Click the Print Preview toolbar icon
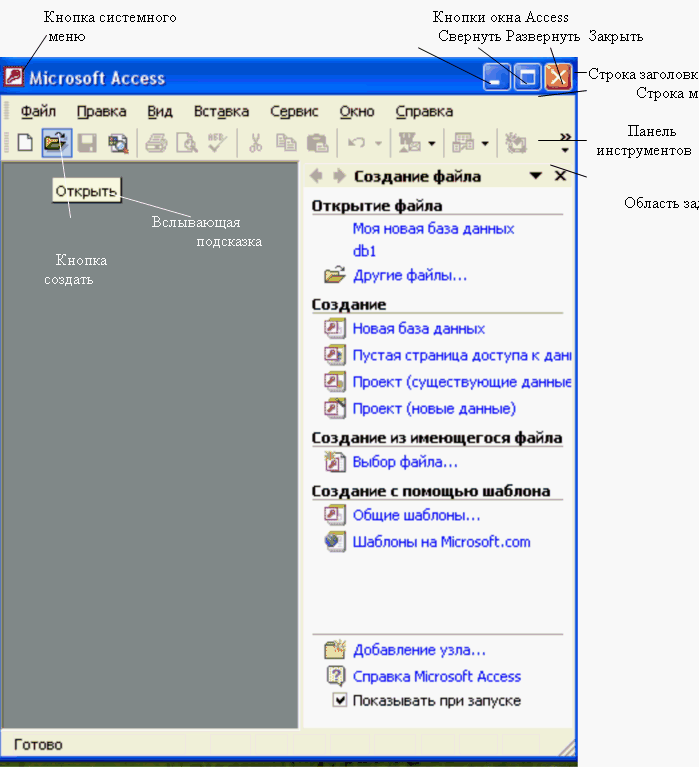The image size is (699, 767). pyautogui.click(x=187, y=143)
